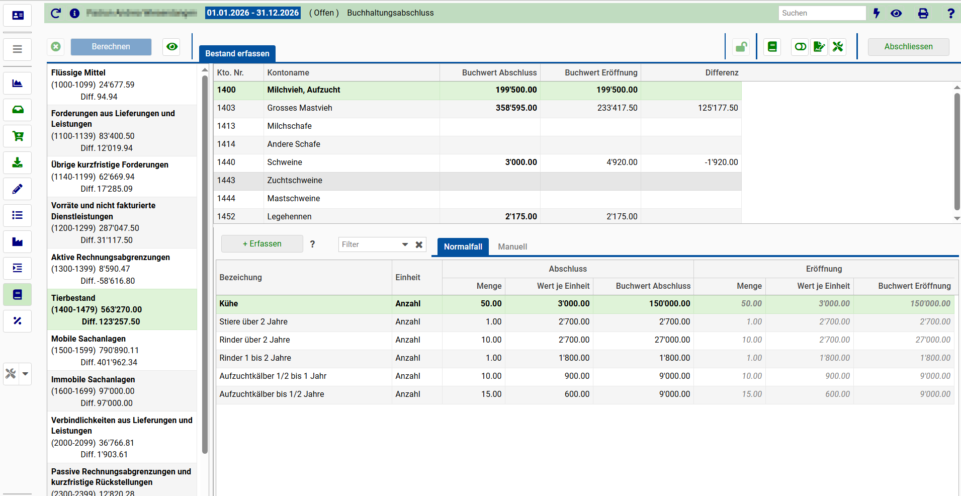Select account row 1452 Legehennen

coord(477,216)
